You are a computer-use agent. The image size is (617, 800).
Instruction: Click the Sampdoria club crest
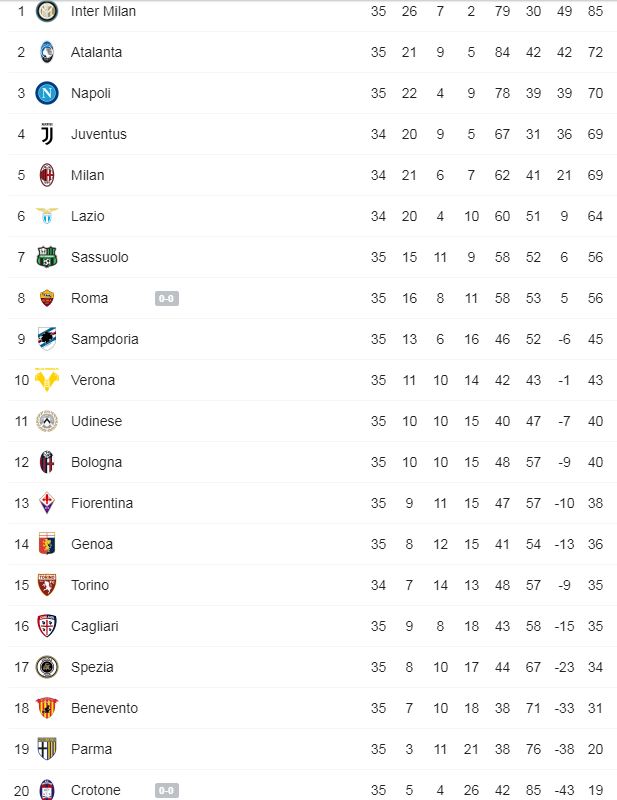click(x=47, y=339)
